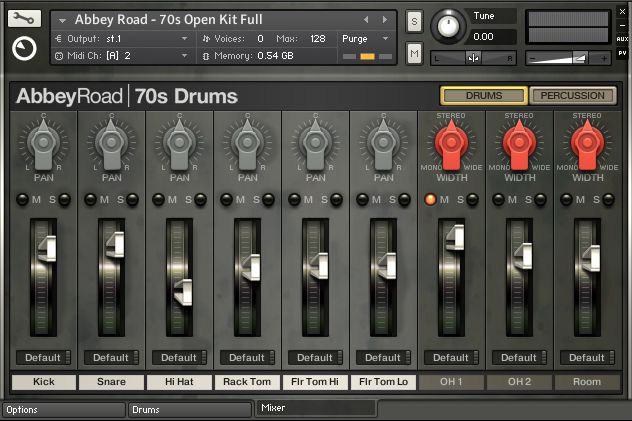This screenshot has height=421, width=632.
Task: Turn the OH 1 red WIDTH knob
Action: coord(451,144)
